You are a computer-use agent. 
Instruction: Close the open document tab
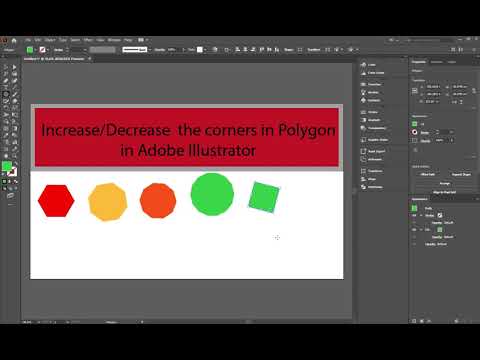[89, 59]
